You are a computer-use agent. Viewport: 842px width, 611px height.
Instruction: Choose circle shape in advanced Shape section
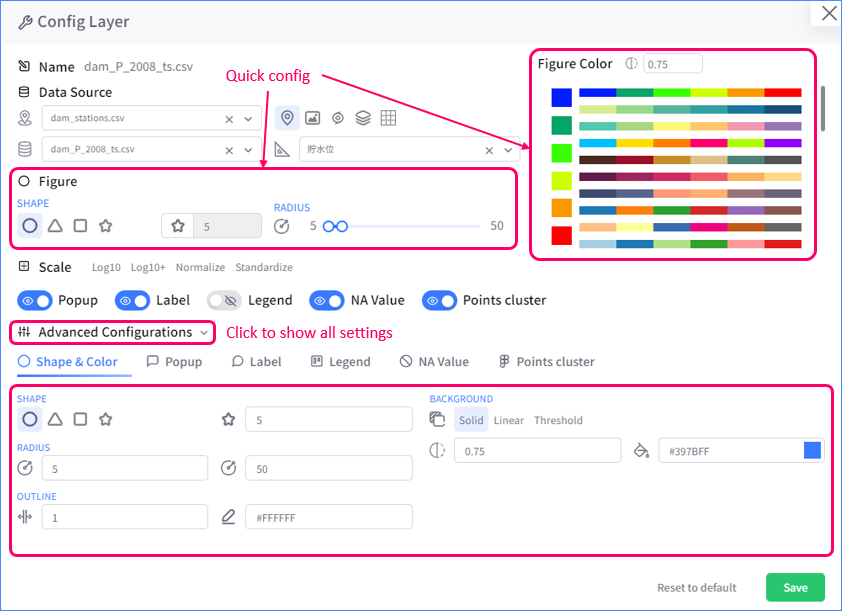30,419
